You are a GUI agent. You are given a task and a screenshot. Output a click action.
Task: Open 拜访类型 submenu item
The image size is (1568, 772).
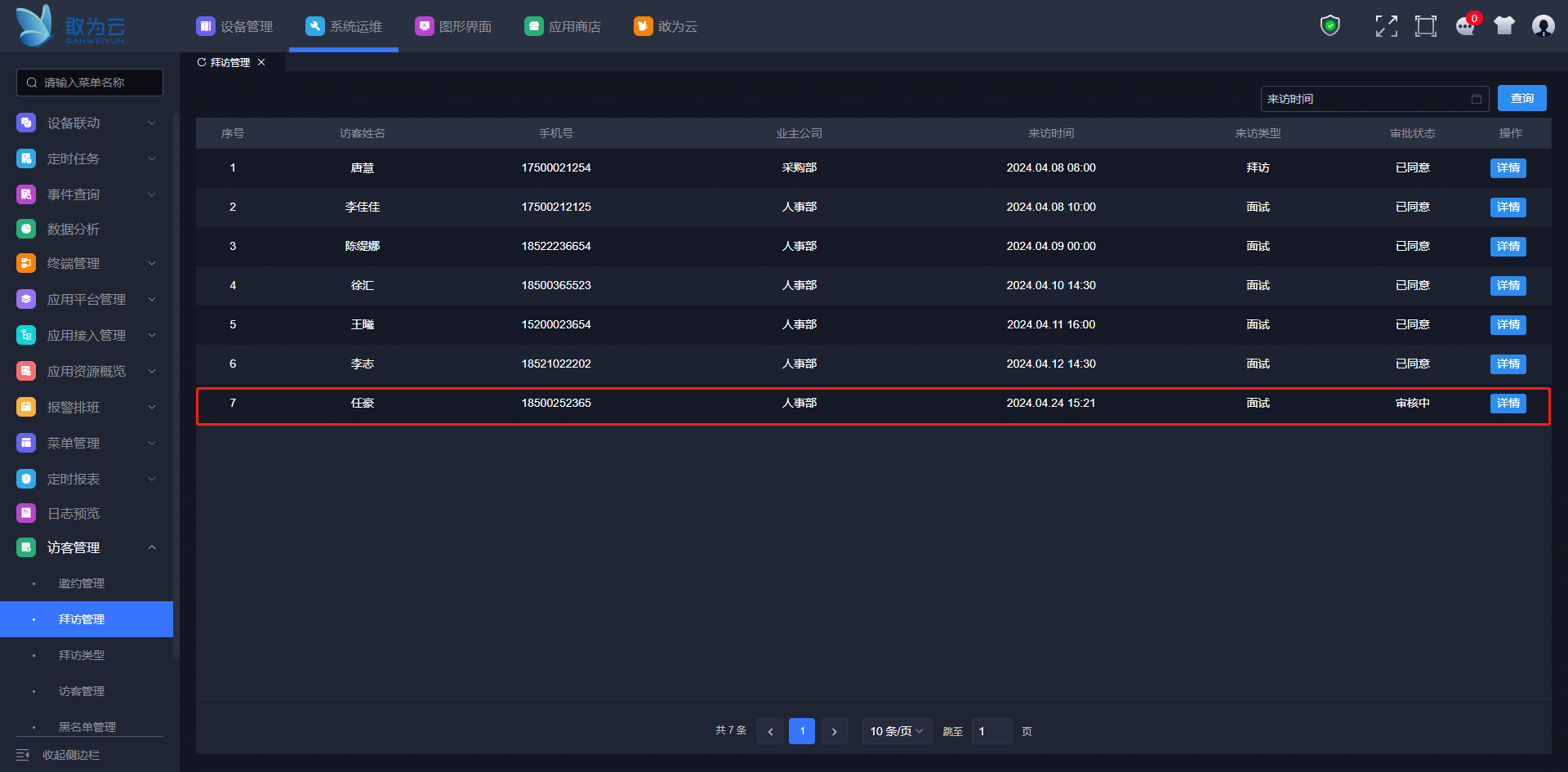pyautogui.click(x=82, y=655)
